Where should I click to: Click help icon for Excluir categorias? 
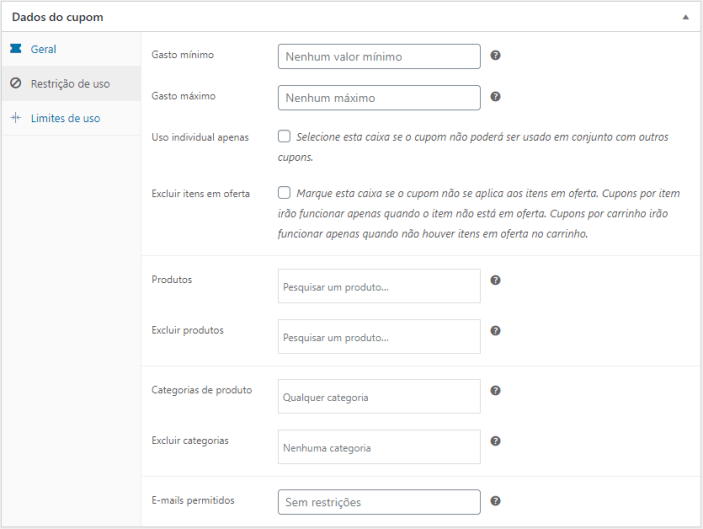pos(495,441)
